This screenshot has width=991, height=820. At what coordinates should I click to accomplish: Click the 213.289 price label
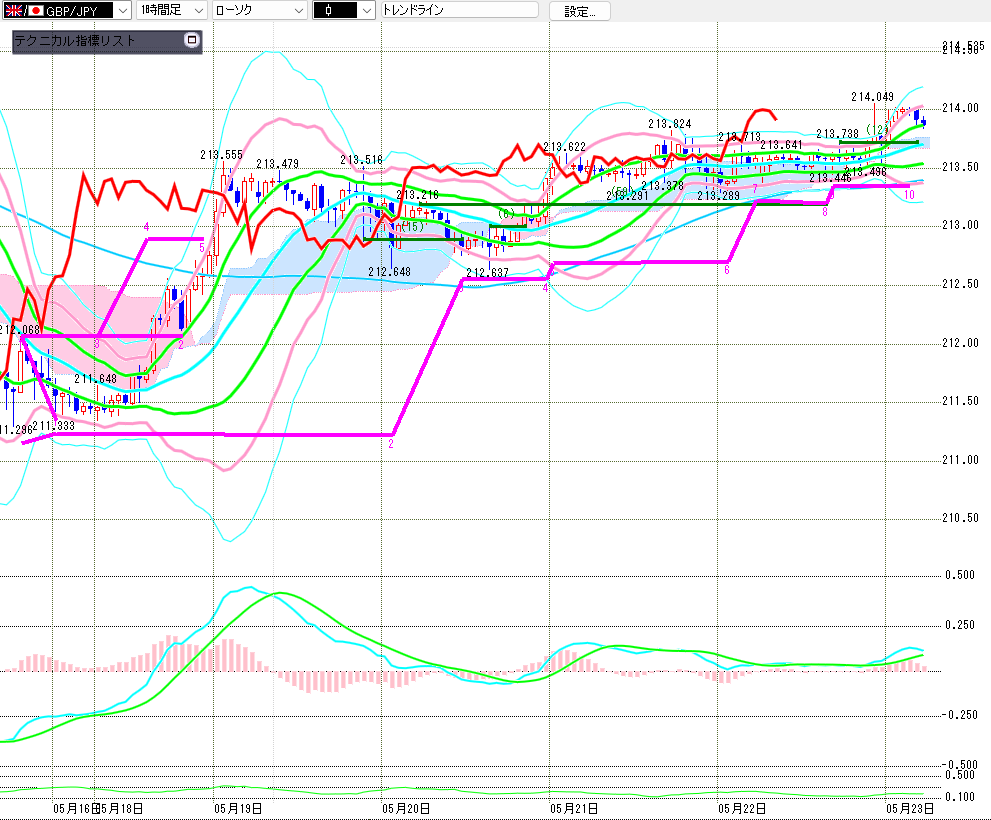[719, 196]
